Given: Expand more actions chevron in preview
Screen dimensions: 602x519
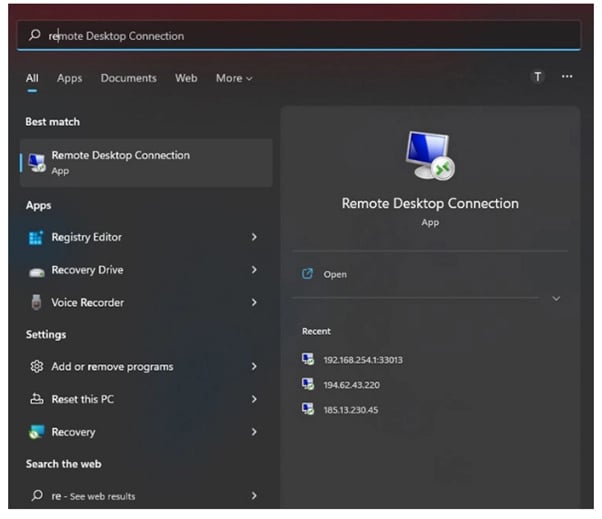Looking at the screenshot, I should pyautogui.click(x=556, y=299).
